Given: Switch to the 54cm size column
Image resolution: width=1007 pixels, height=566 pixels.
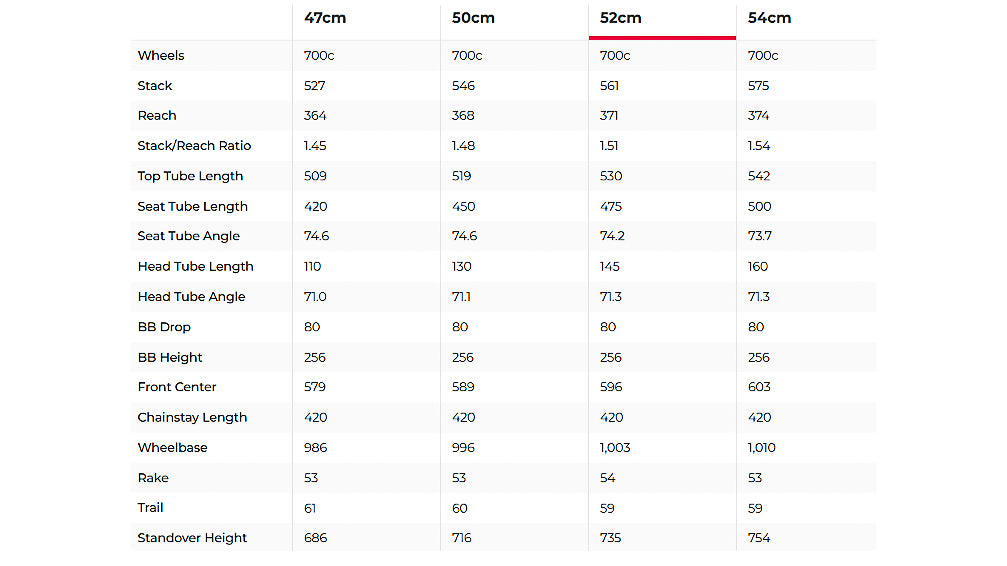Looking at the screenshot, I should [x=769, y=18].
